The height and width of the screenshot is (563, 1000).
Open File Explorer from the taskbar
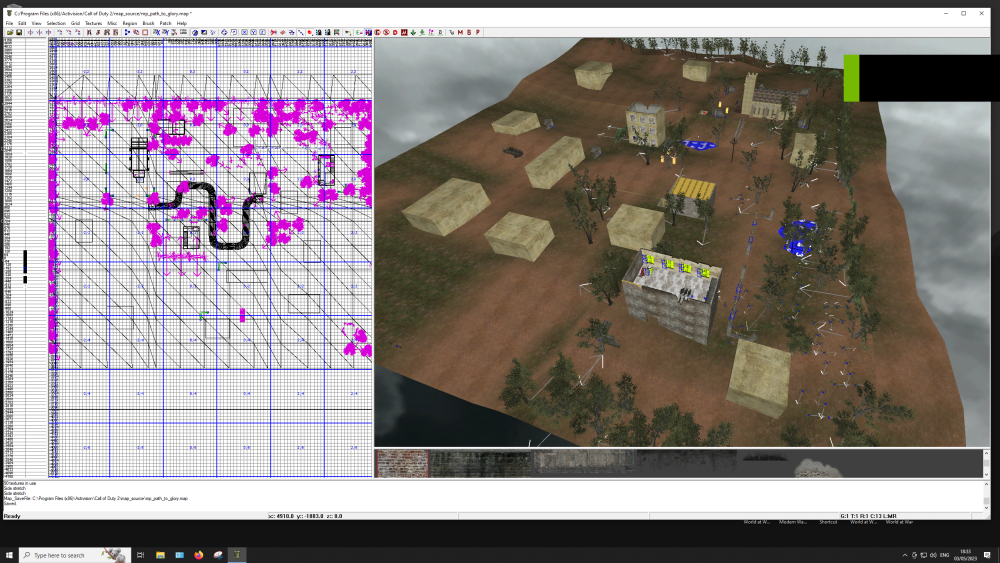[x=160, y=555]
